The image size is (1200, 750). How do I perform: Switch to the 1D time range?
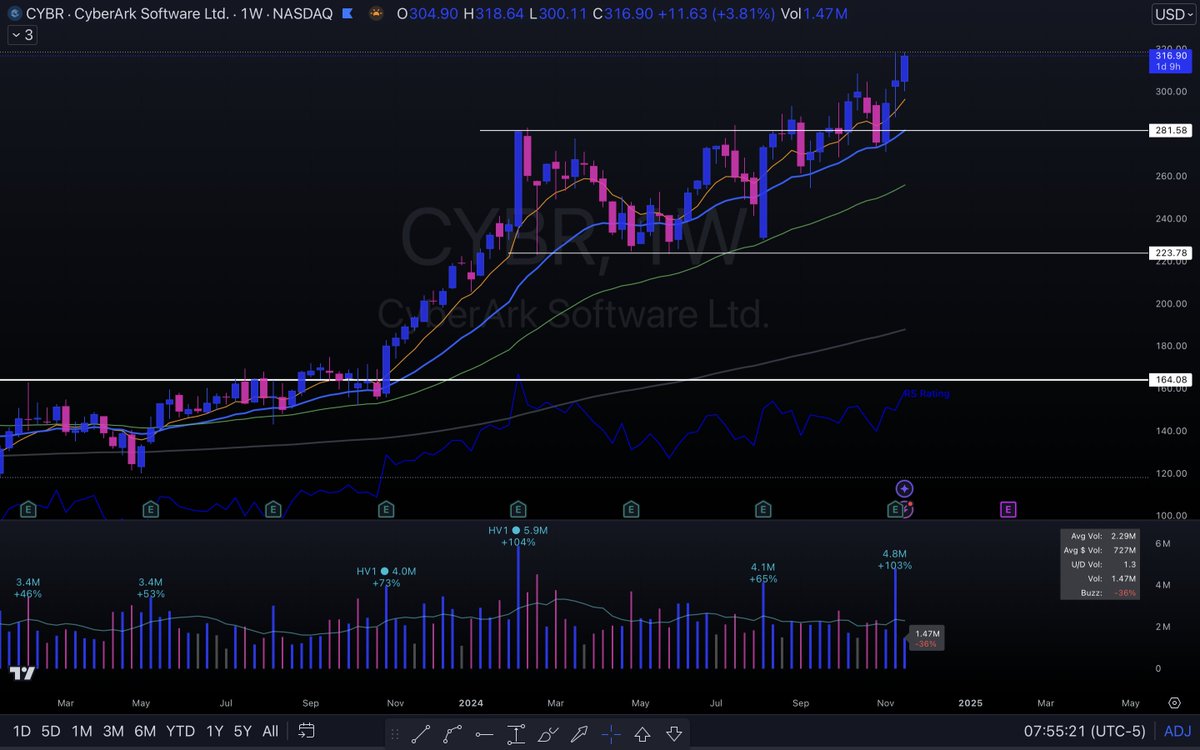pos(22,731)
